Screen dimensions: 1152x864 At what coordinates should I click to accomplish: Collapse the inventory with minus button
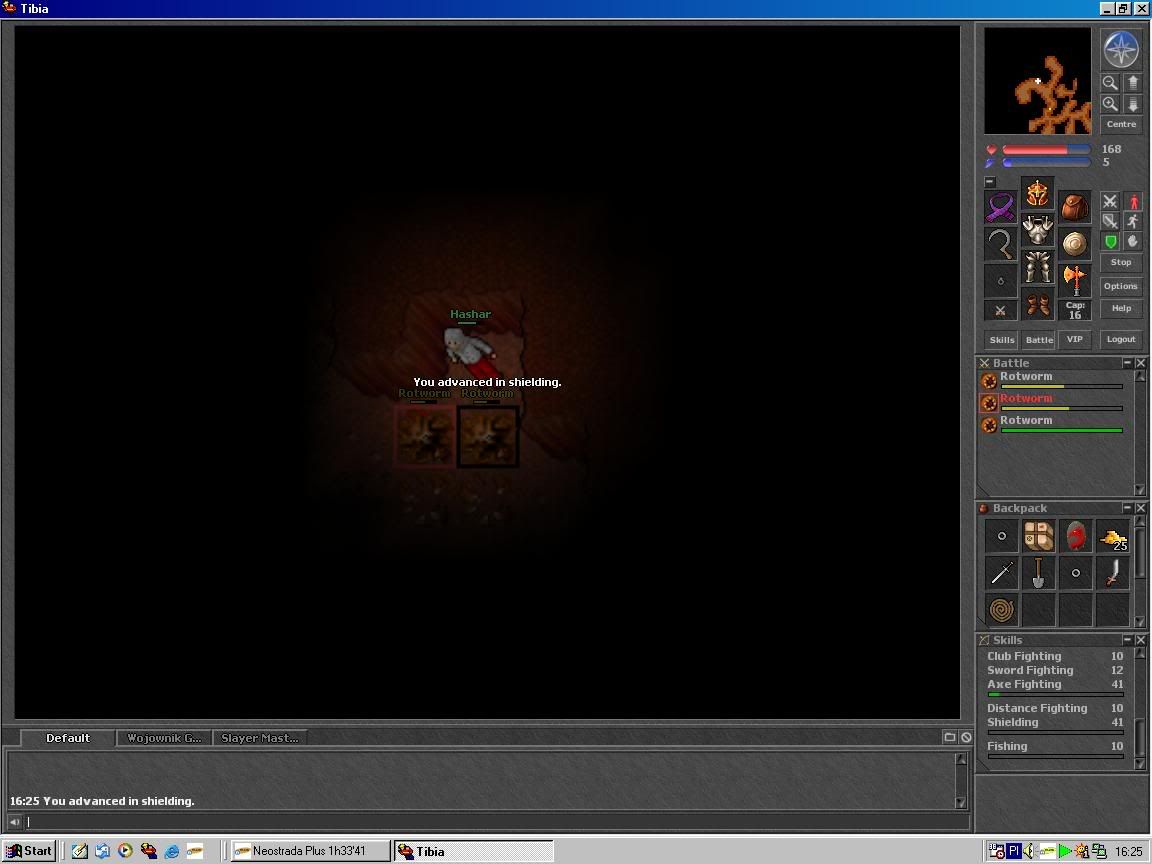coord(990,181)
